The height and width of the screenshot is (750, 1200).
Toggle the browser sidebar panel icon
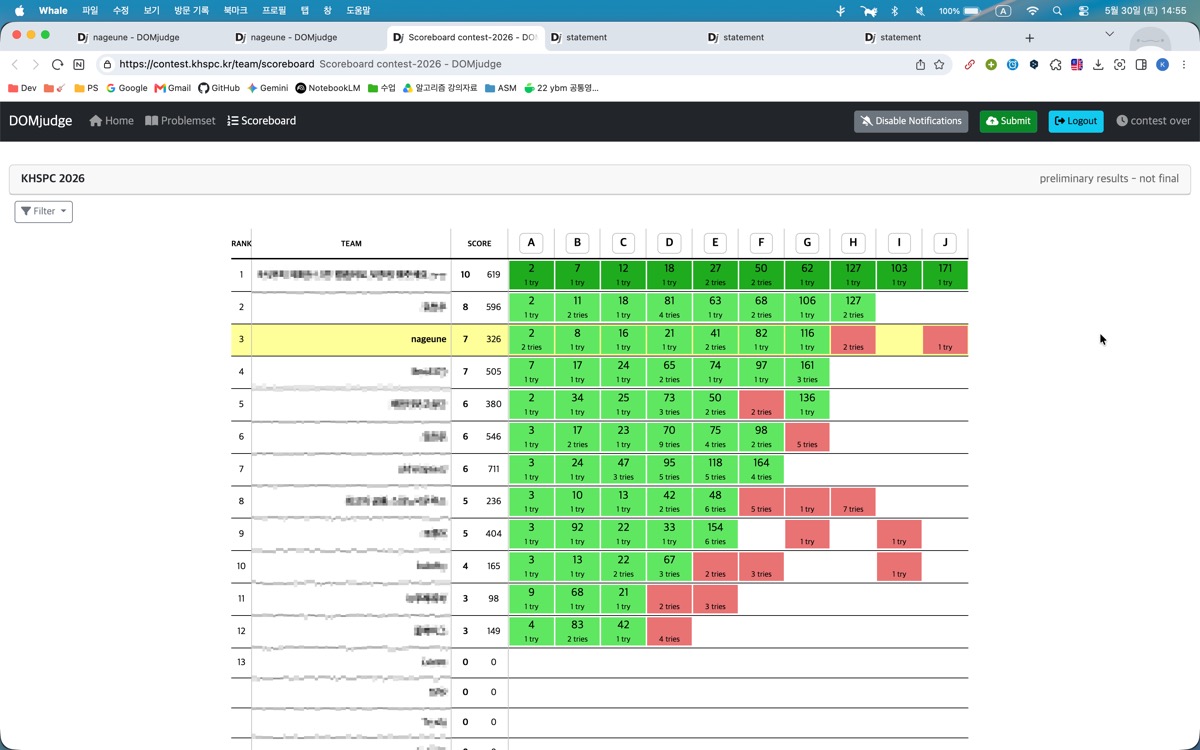pyautogui.click(x=1141, y=64)
